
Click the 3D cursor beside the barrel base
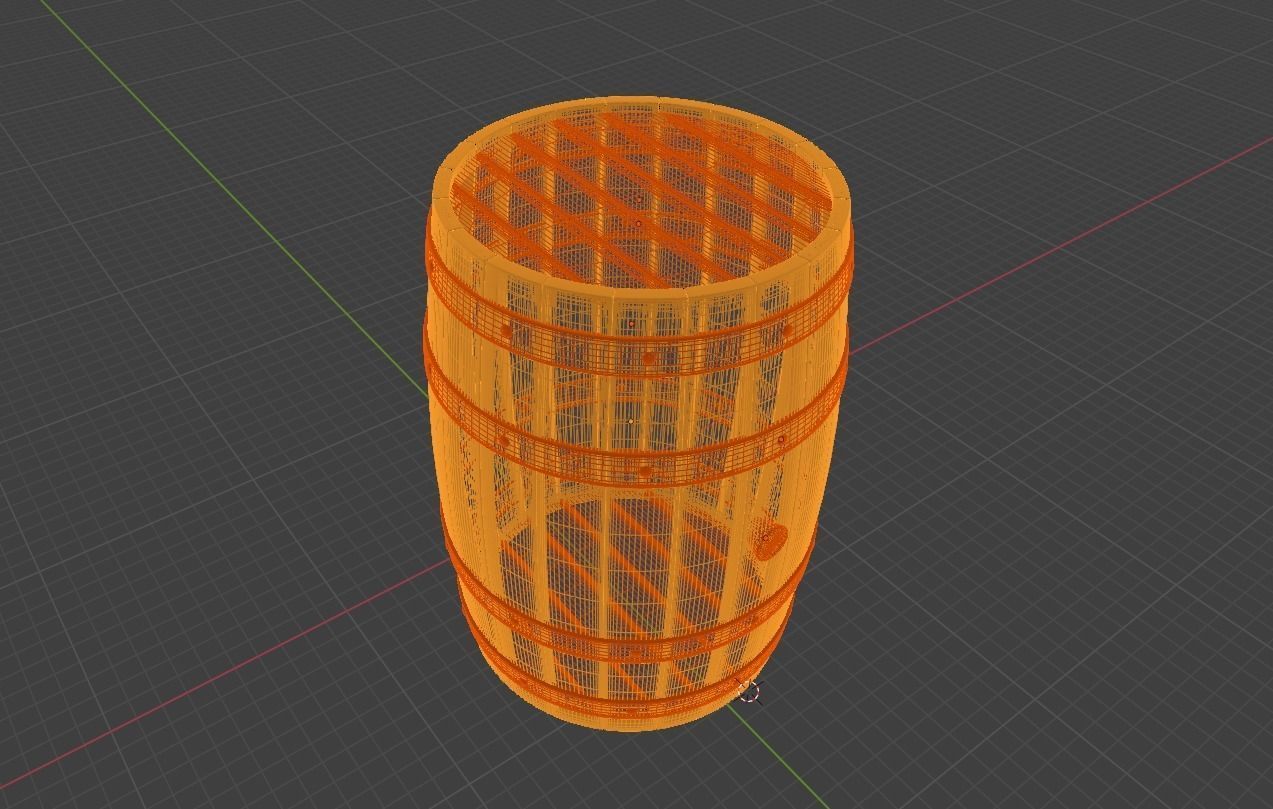coord(750,692)
